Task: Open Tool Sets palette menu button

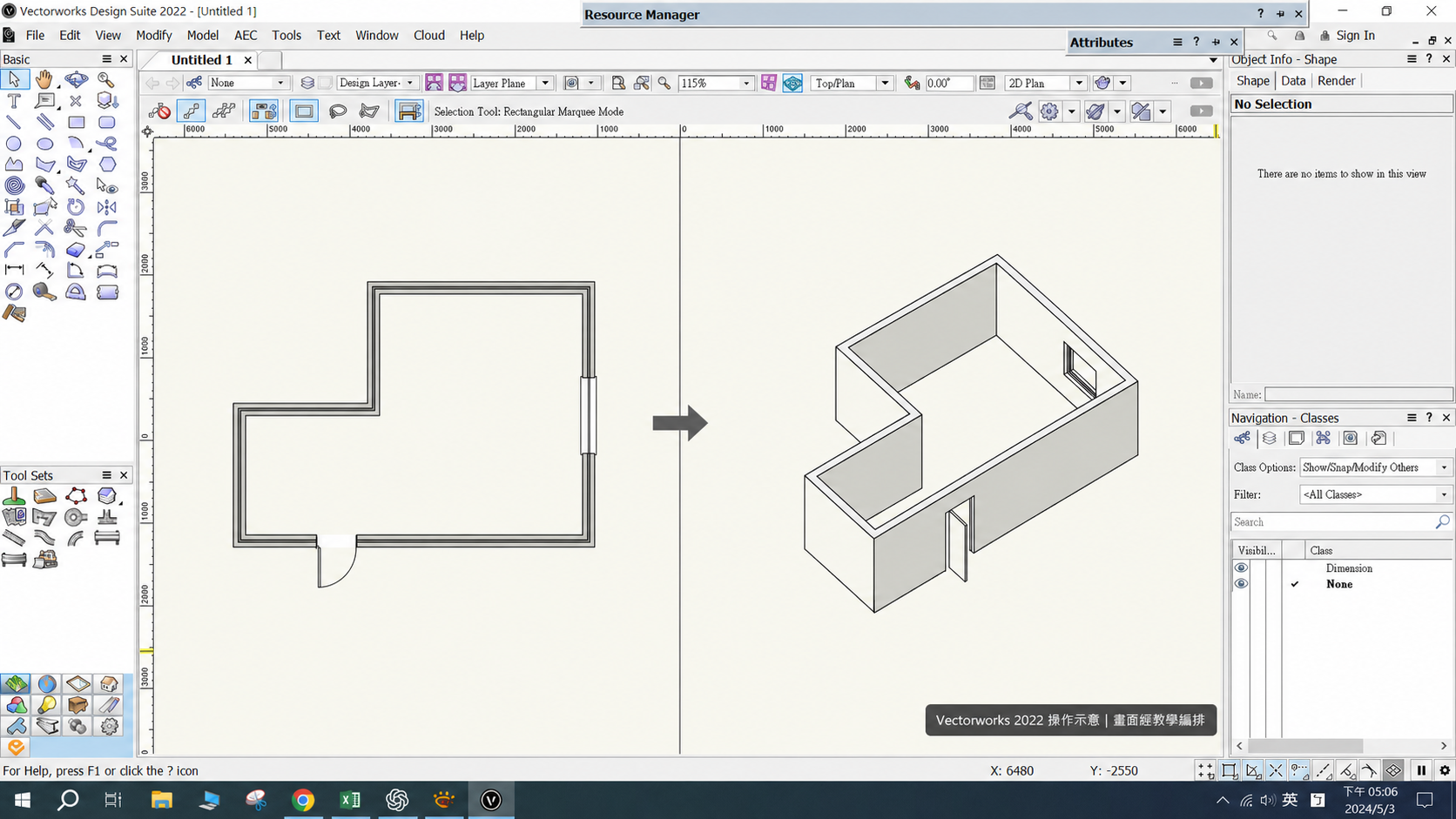Action: click(106, 475)
